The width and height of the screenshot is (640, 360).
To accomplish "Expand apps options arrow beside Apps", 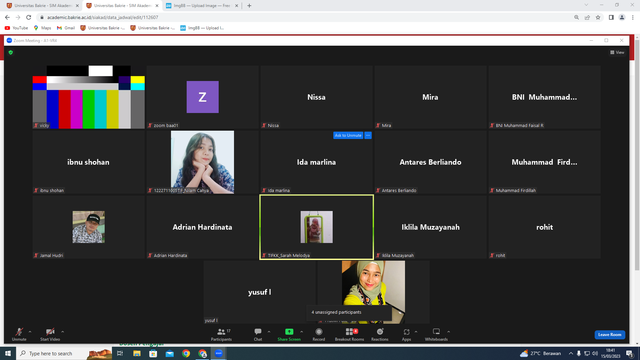I will pyautogui.click(x=416, y=331).
